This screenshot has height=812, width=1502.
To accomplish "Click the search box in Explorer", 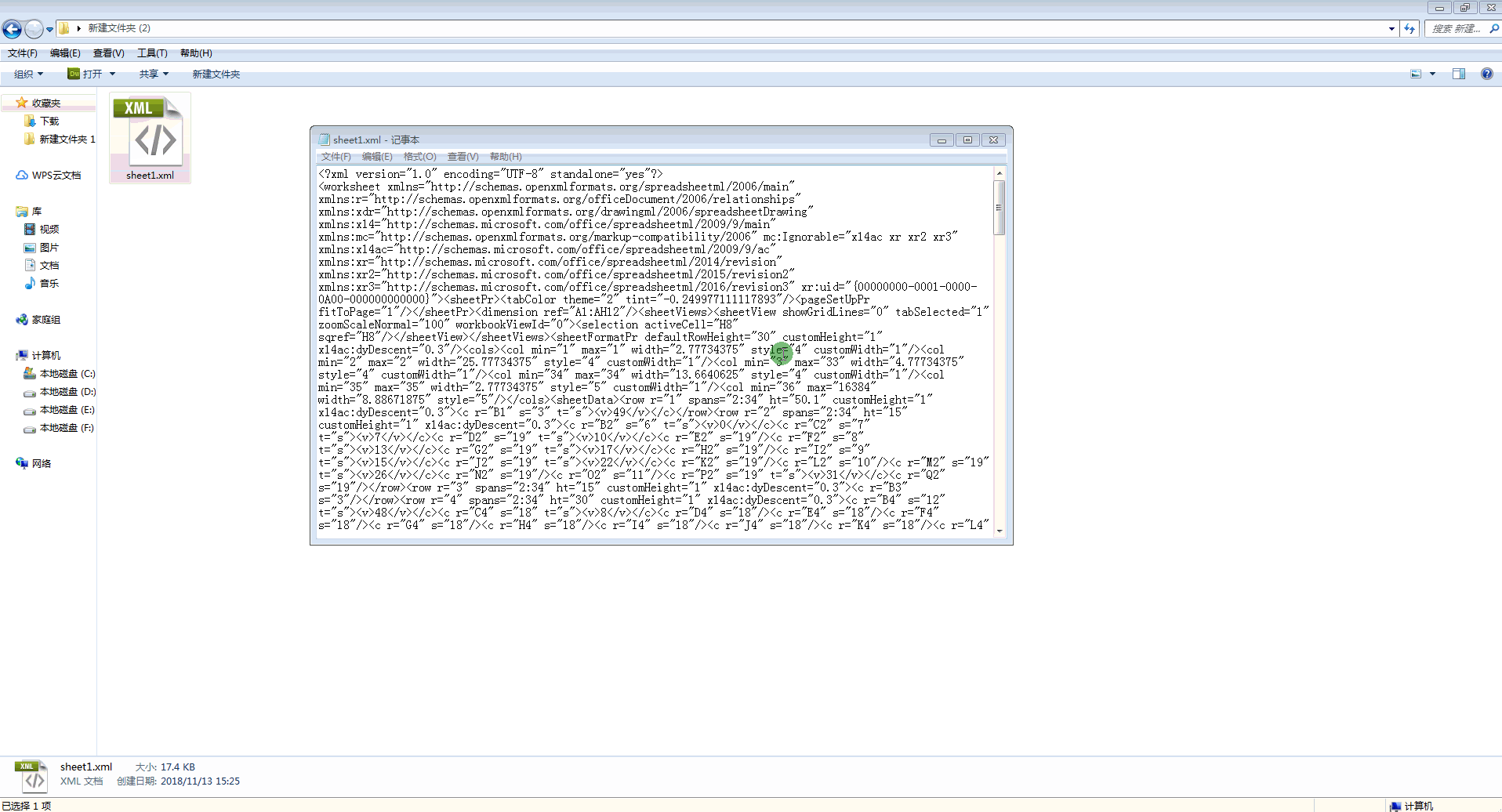I will click(x=1456, y=28).
